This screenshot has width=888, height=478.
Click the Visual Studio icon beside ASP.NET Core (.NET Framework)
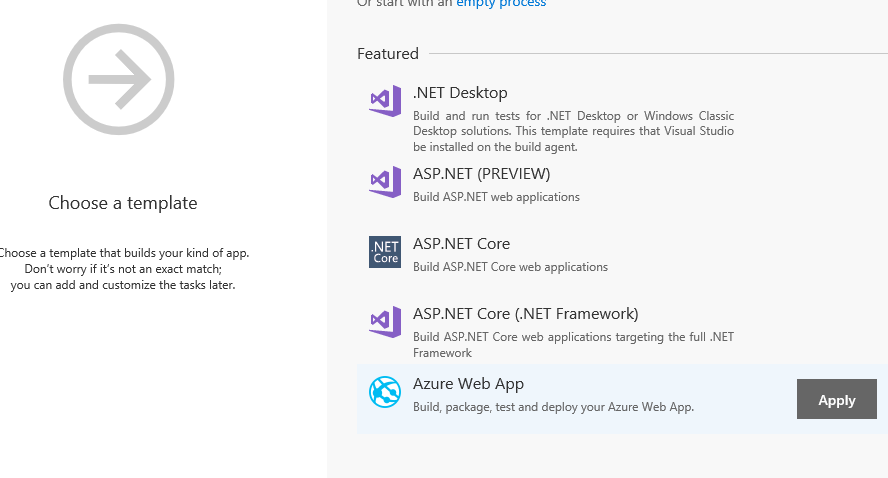point(385,322)
